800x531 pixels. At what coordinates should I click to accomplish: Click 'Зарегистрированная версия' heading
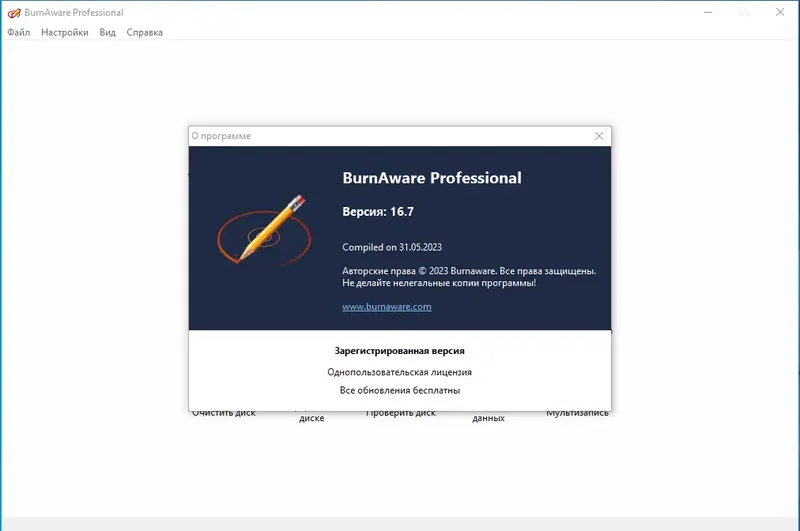[x=399, y=351]
